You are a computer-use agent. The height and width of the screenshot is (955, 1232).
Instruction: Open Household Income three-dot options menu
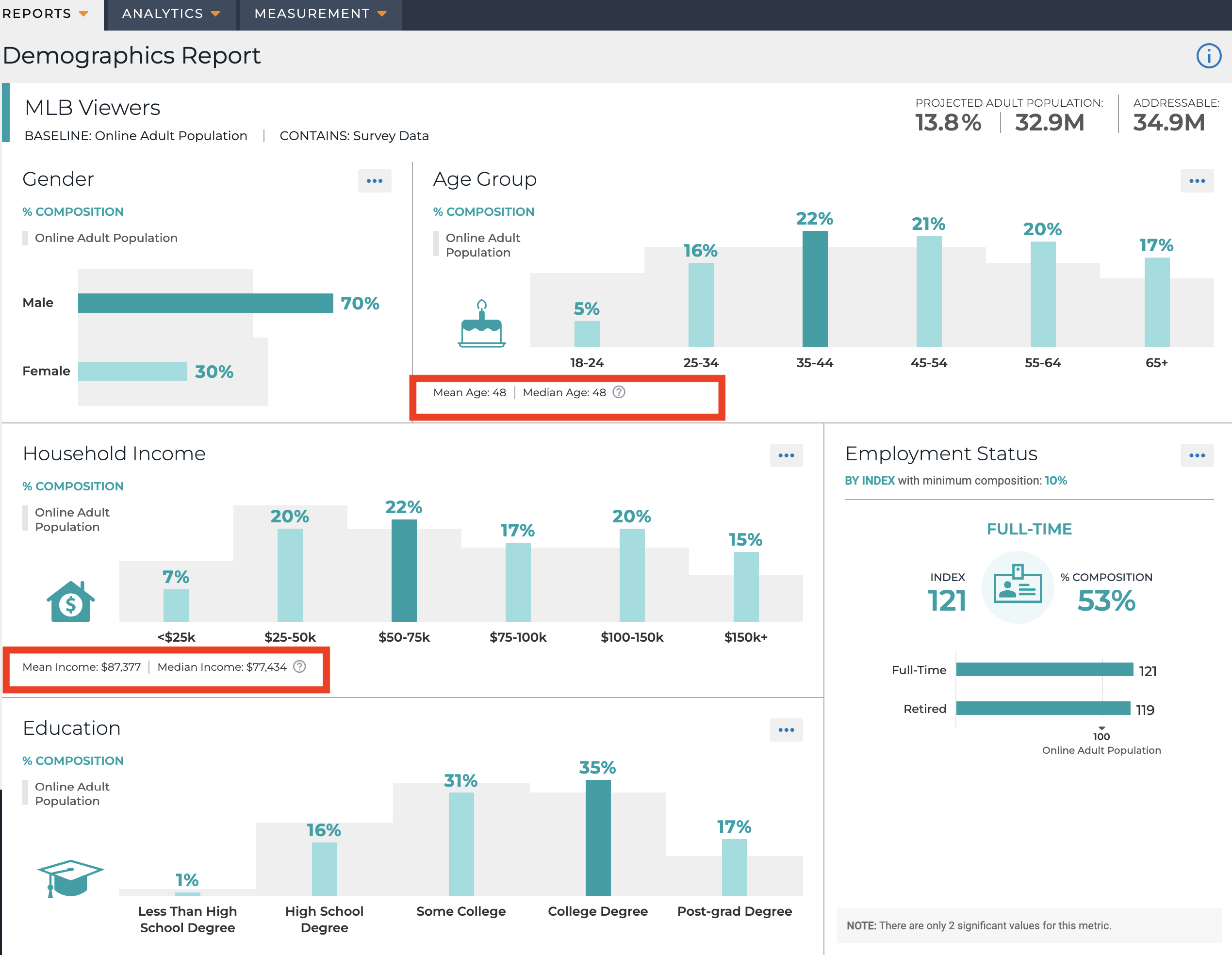click(x=786, y=455)
